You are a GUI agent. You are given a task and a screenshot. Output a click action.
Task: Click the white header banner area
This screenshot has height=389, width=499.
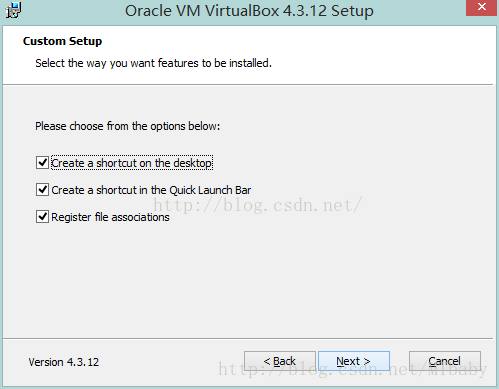248,55
